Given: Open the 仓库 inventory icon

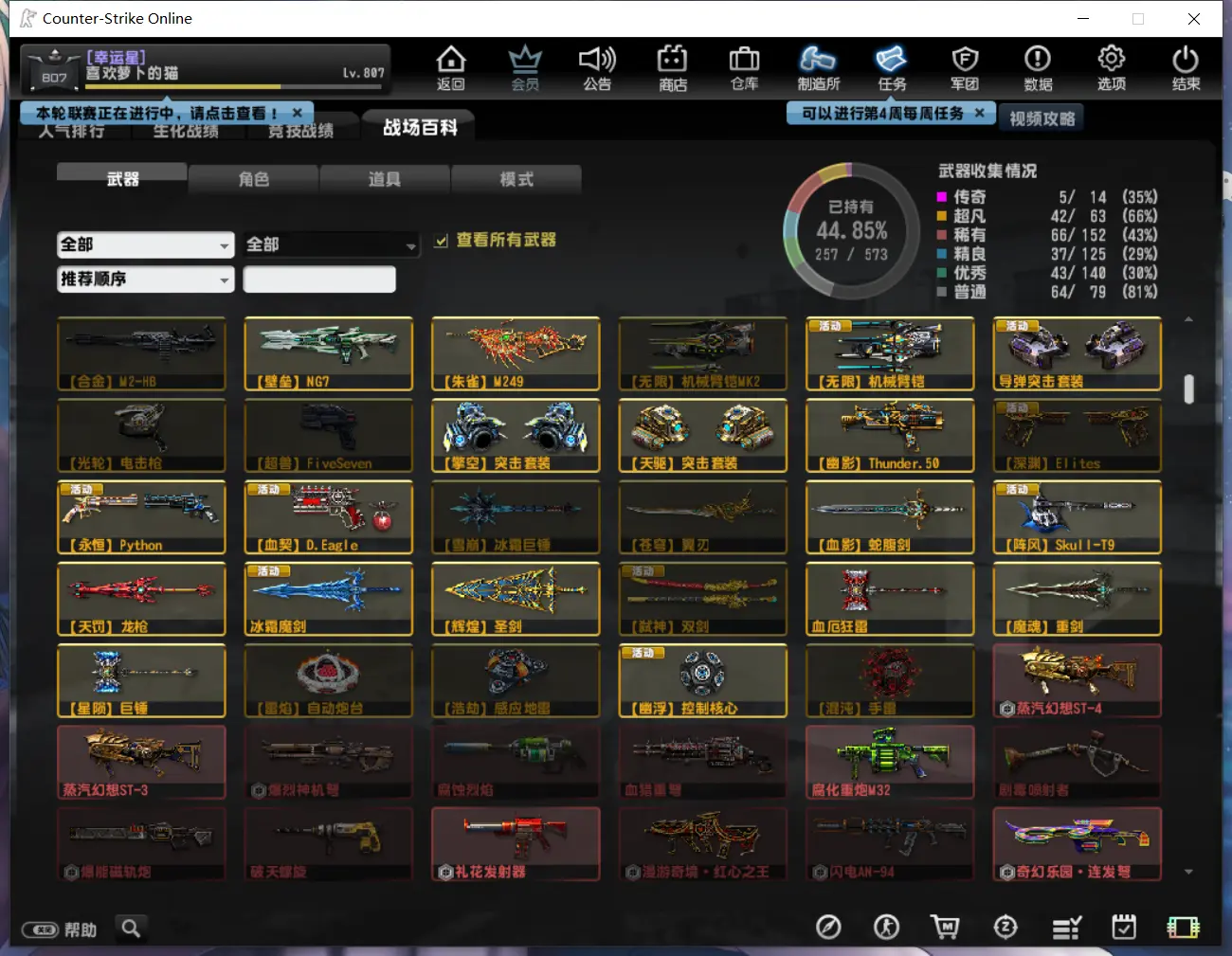Looking at the screenshot, I should [744, 68].
